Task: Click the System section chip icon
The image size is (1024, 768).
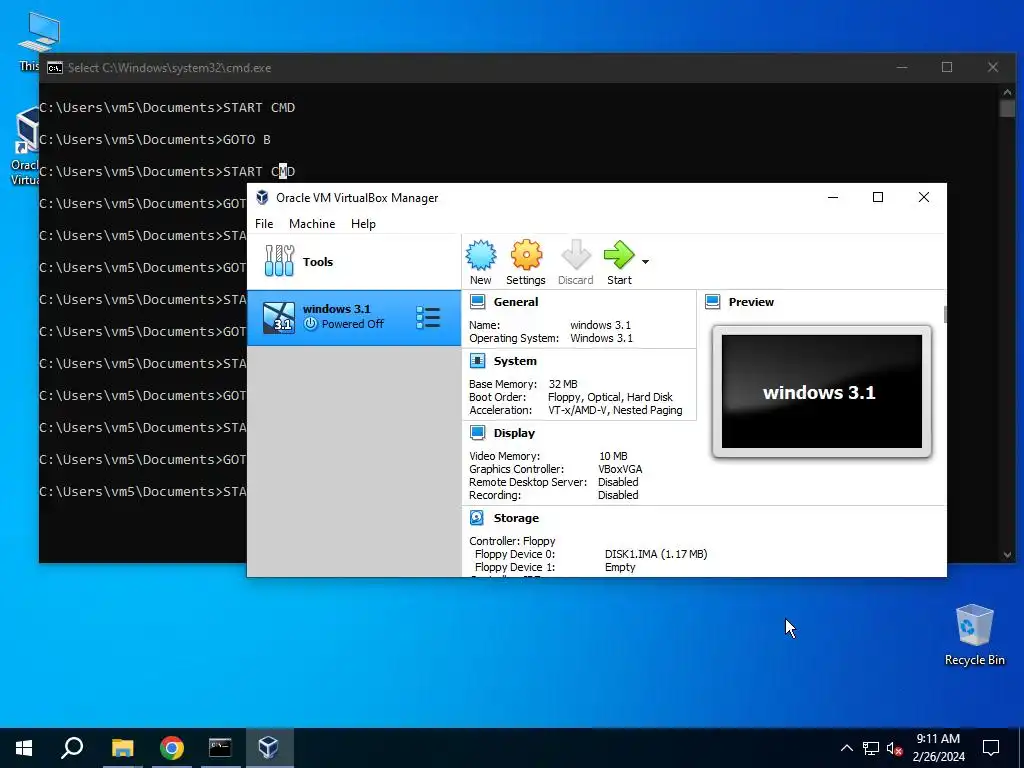Action: (477, 360)
